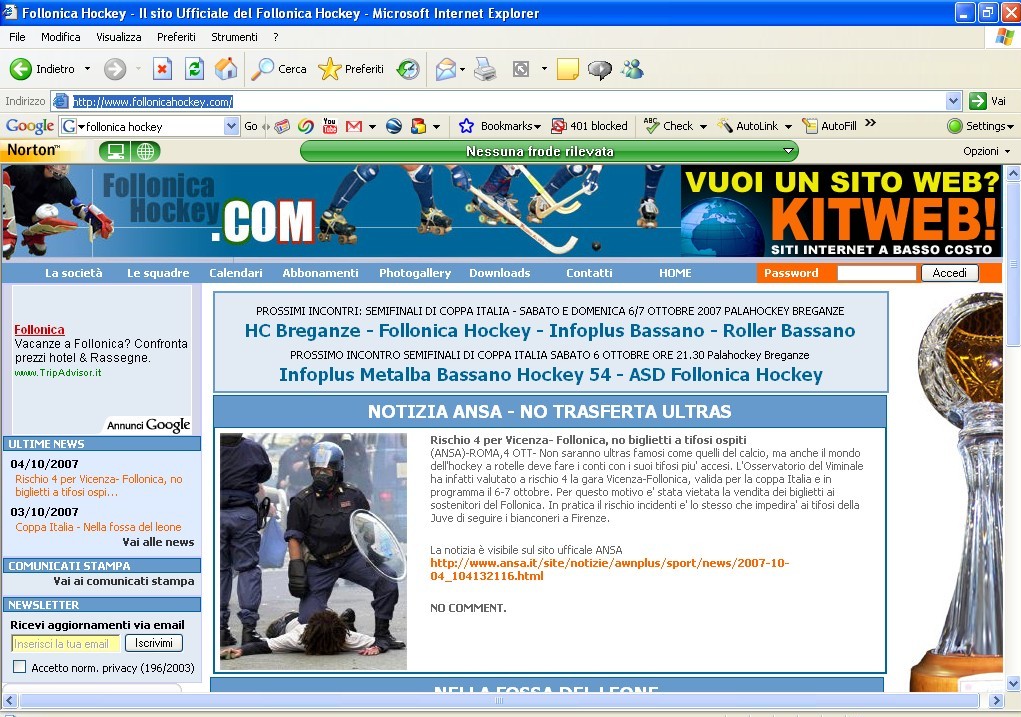Image resolution: width=1021 pixels, height=717 pixels.
Task: Tick the Accetto norm. privacy checkbox
Action: coord(20,667)
